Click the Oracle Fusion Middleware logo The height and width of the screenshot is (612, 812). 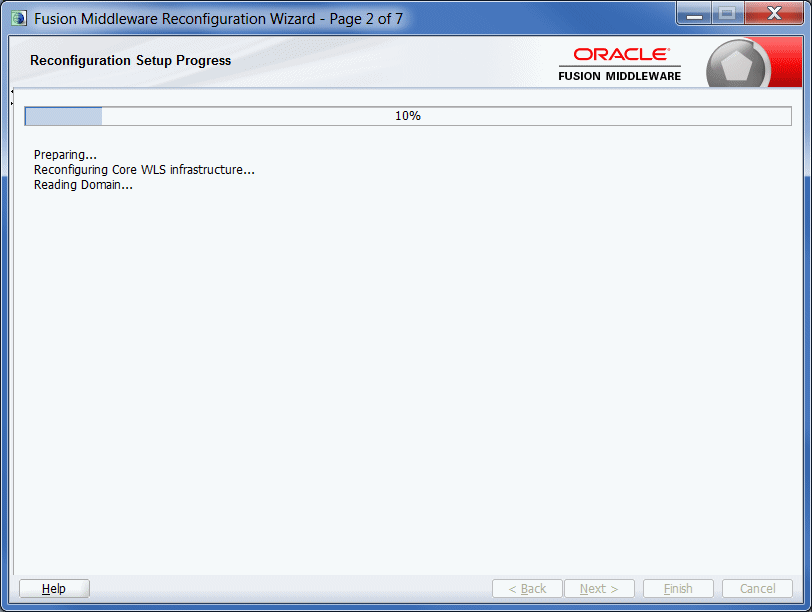coord(620,65)
